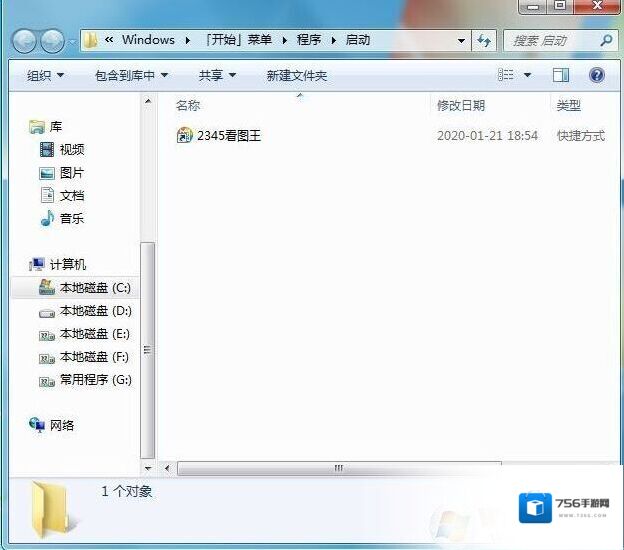This screenshot has width=624, height=550.
Task: Open the 组织 dropdown menu
Action: pyautogui.click(x=45, y=75)
